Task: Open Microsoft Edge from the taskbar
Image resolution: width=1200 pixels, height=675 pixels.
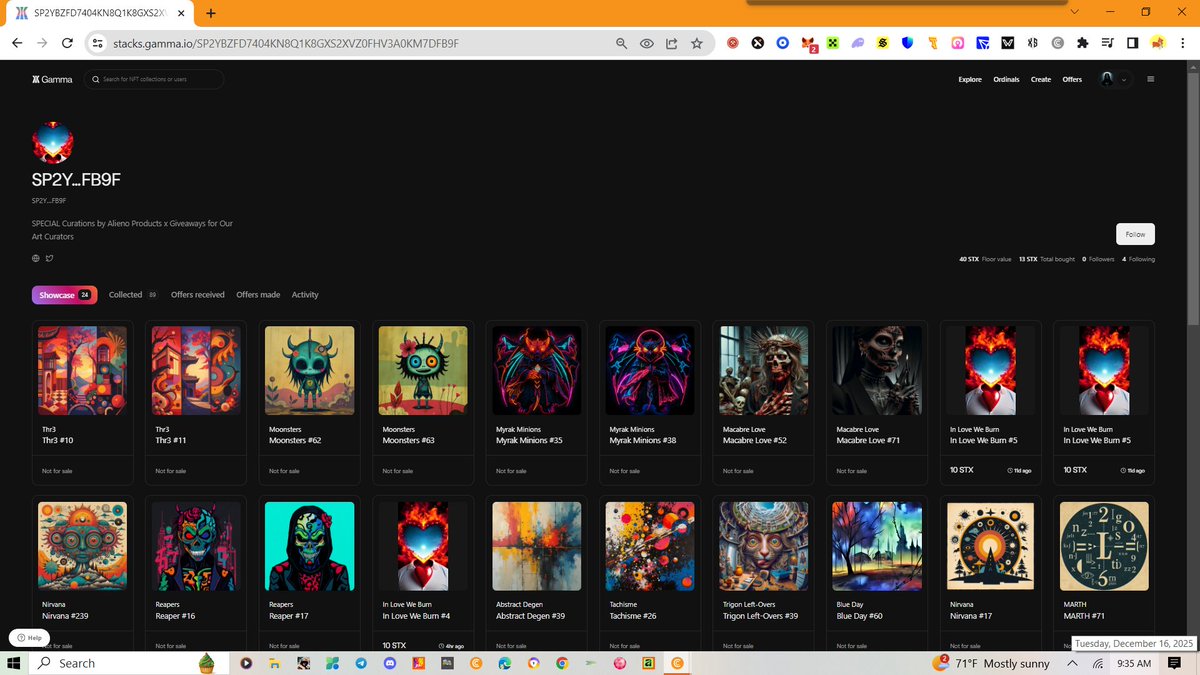Action: pyautogui.click(x=505, y=663)
